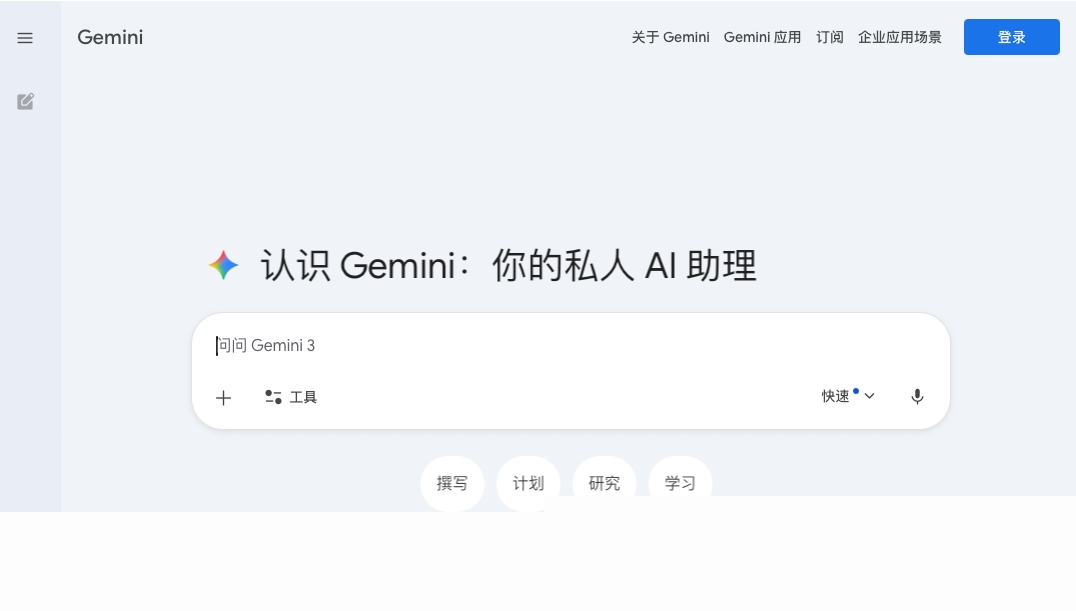
Task: Open the 关于 Gemini menu item
Action: click(x=670, y=37)
